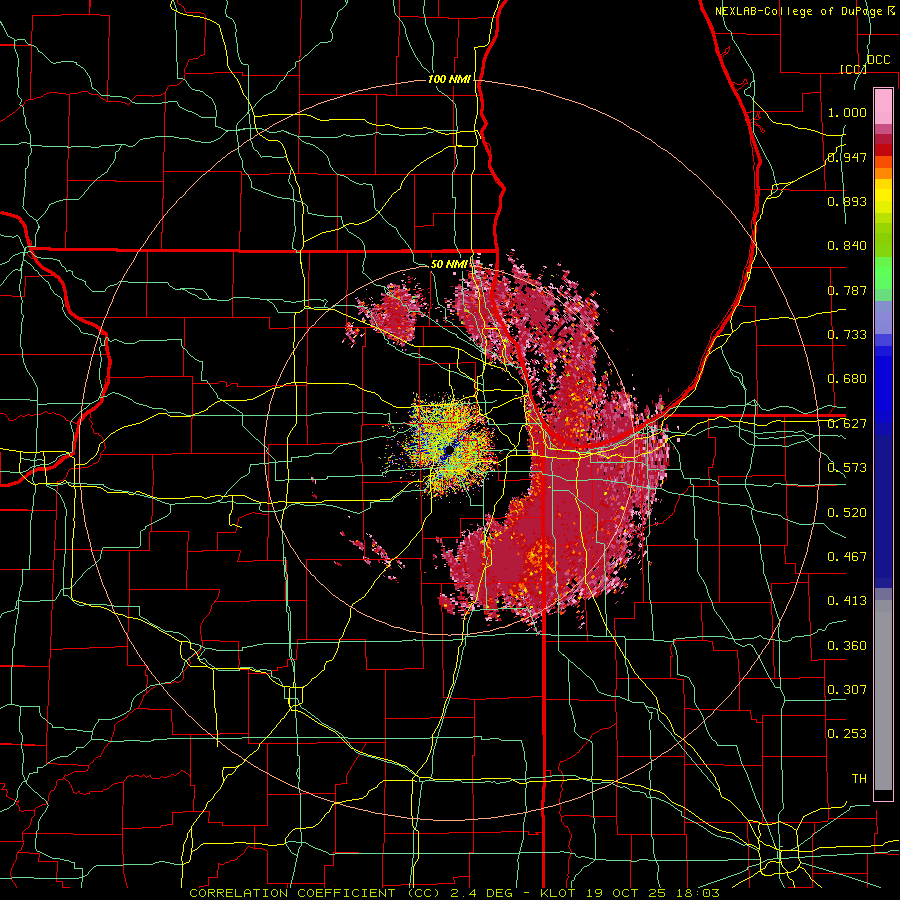Click the [CC] units label
The image size is (900, 900).
point(853,69)
